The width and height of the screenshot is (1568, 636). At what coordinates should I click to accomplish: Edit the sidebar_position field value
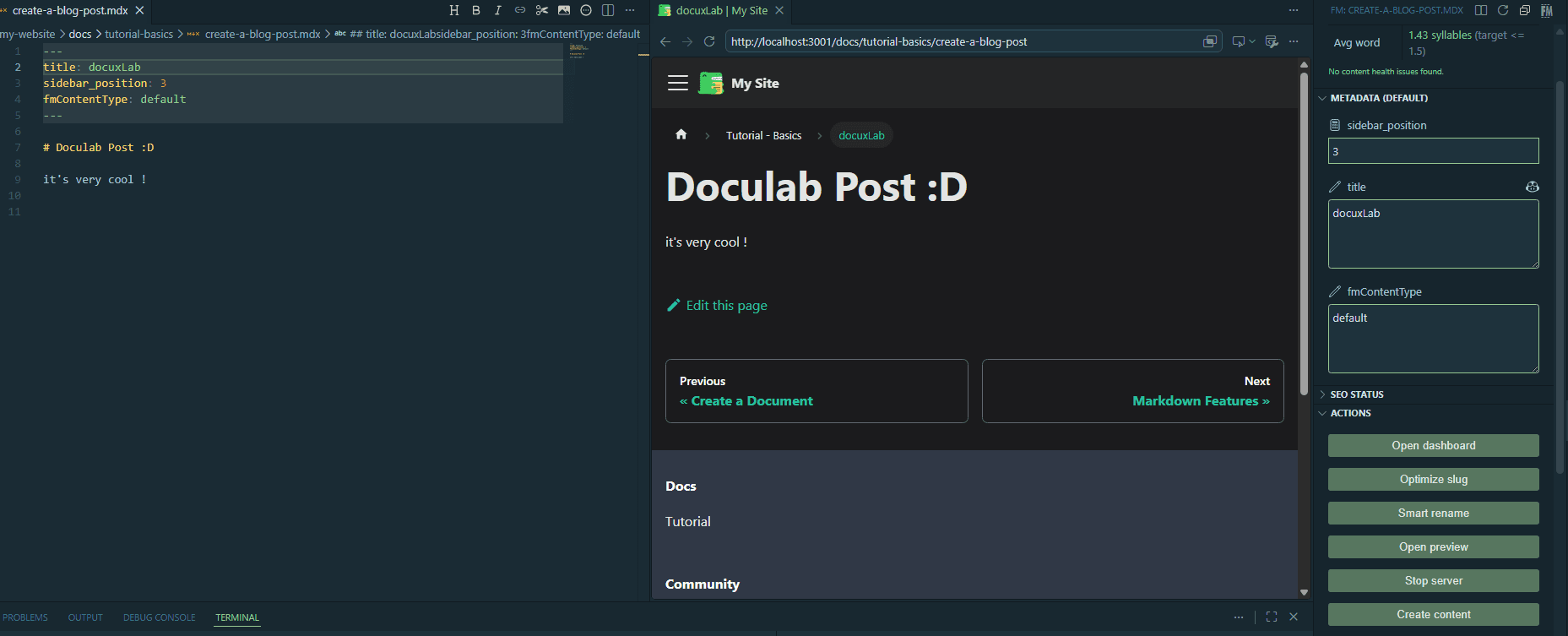pos(1434,151)
